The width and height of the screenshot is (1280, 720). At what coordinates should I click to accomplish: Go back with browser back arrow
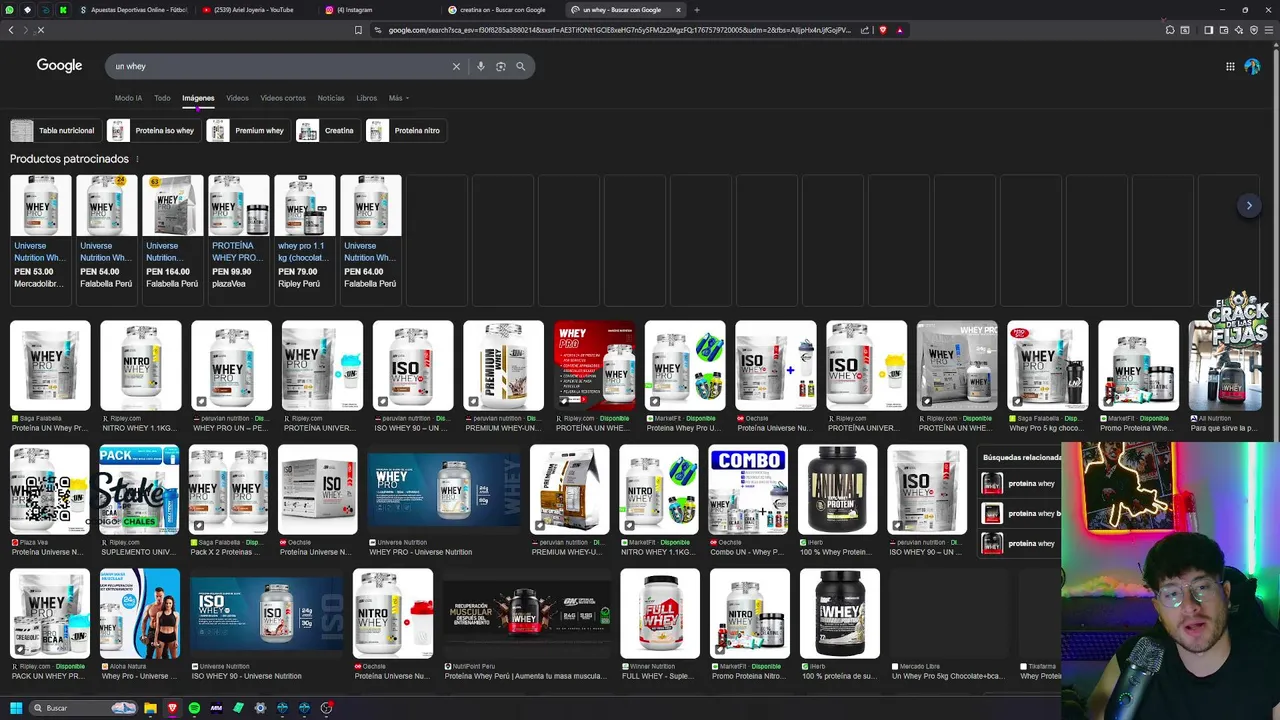(x=11, y=30)
